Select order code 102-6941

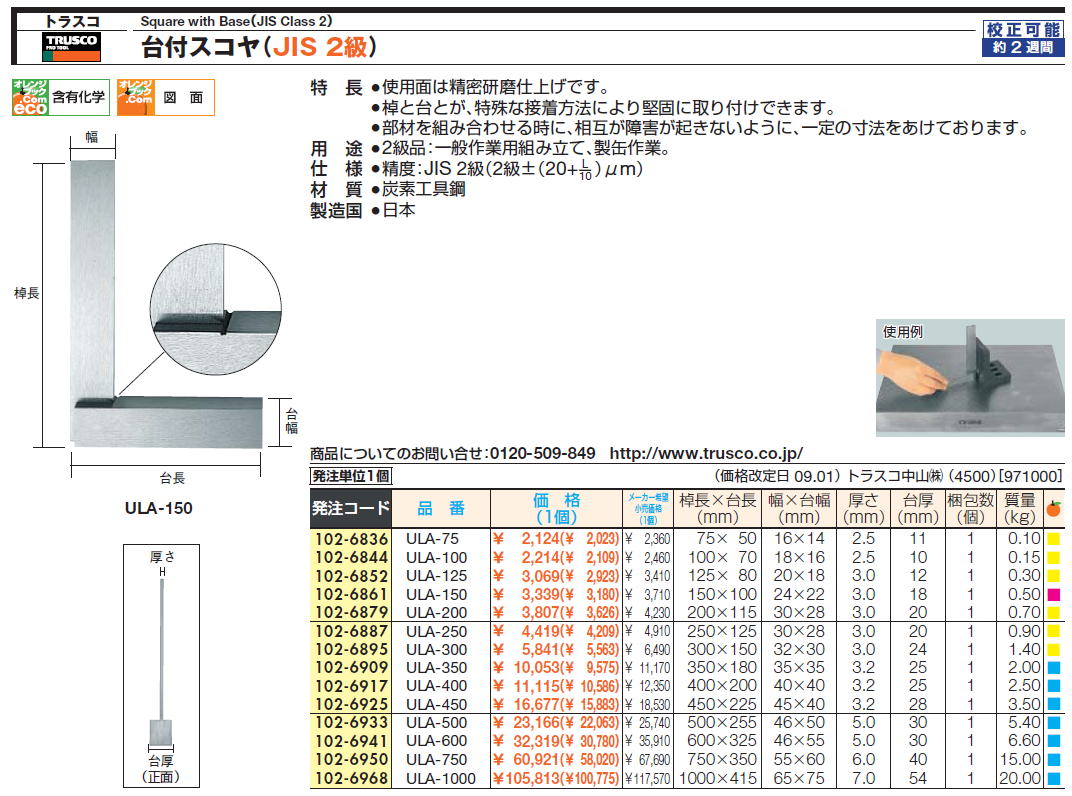tap(351, 741)
